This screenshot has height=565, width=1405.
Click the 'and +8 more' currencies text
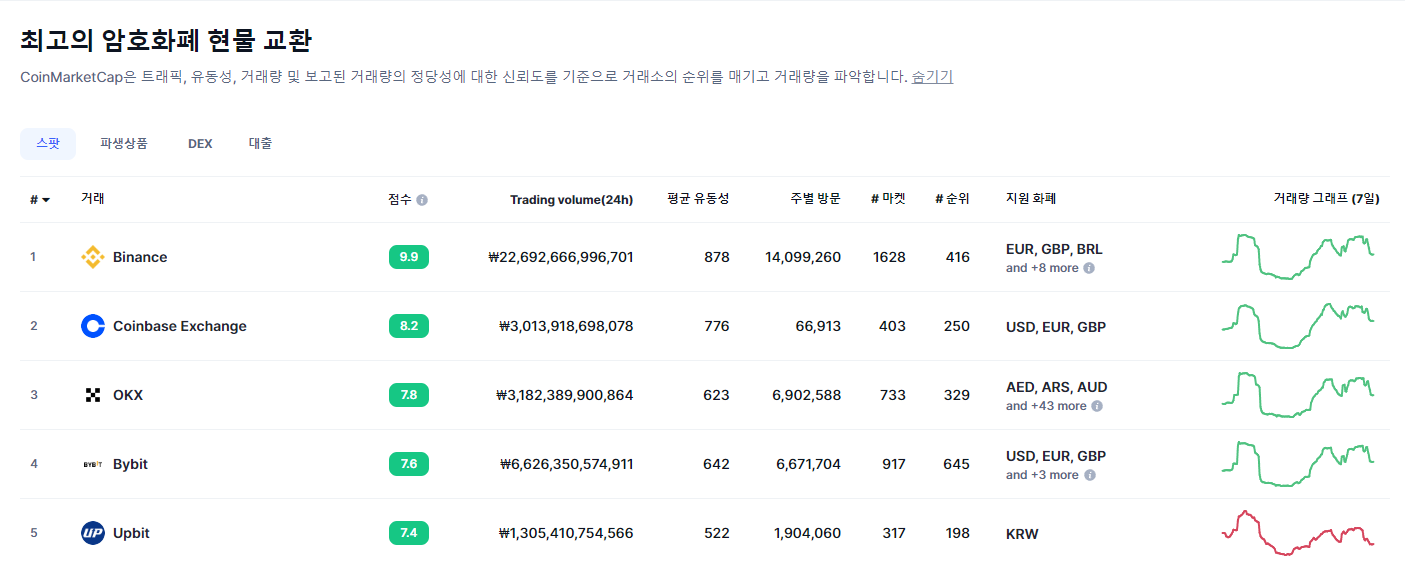click(x=1042, y=268)
